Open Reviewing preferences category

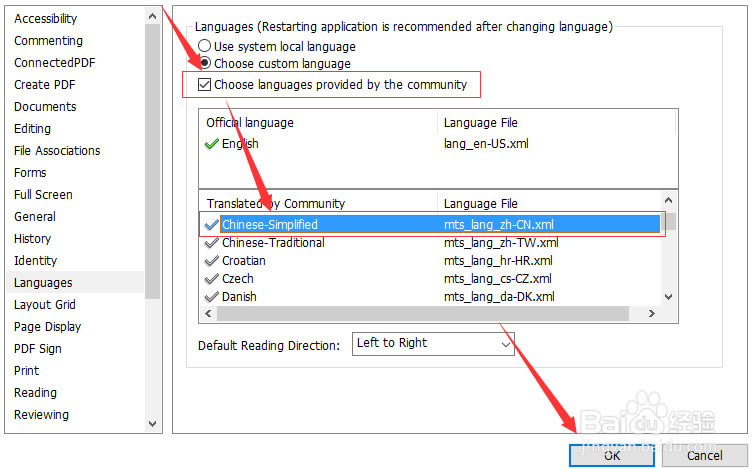[x=41, y=415]
